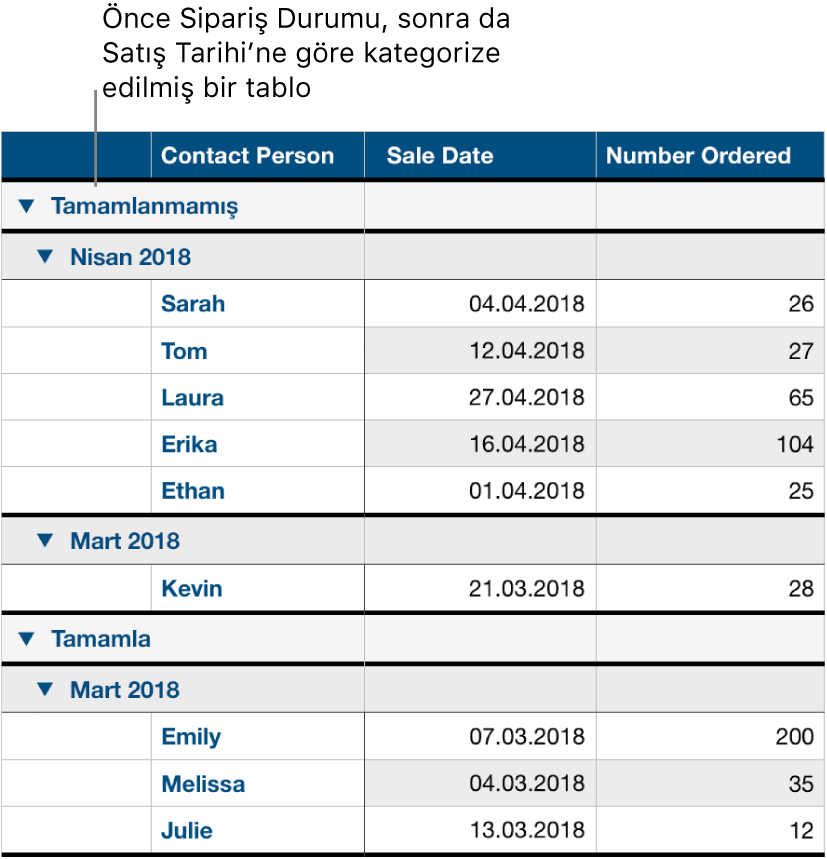This screenshot has width=827, height=859.
Task: Collapse the first Mart 2018 subgroup
Action: pyautogui.click(x=44, y=540)
